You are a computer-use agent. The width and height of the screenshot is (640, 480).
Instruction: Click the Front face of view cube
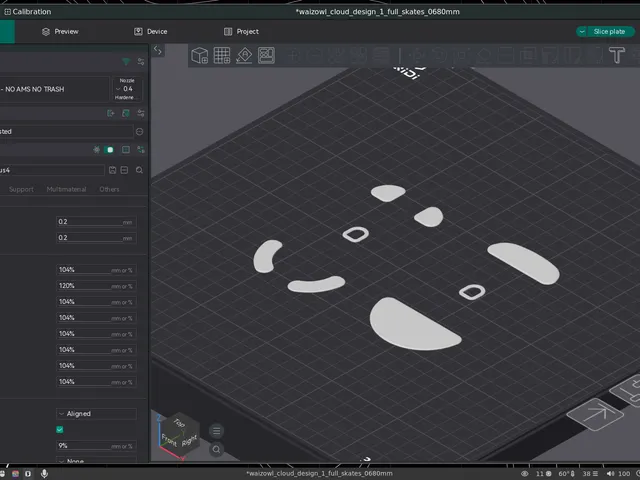click(169, 440)
